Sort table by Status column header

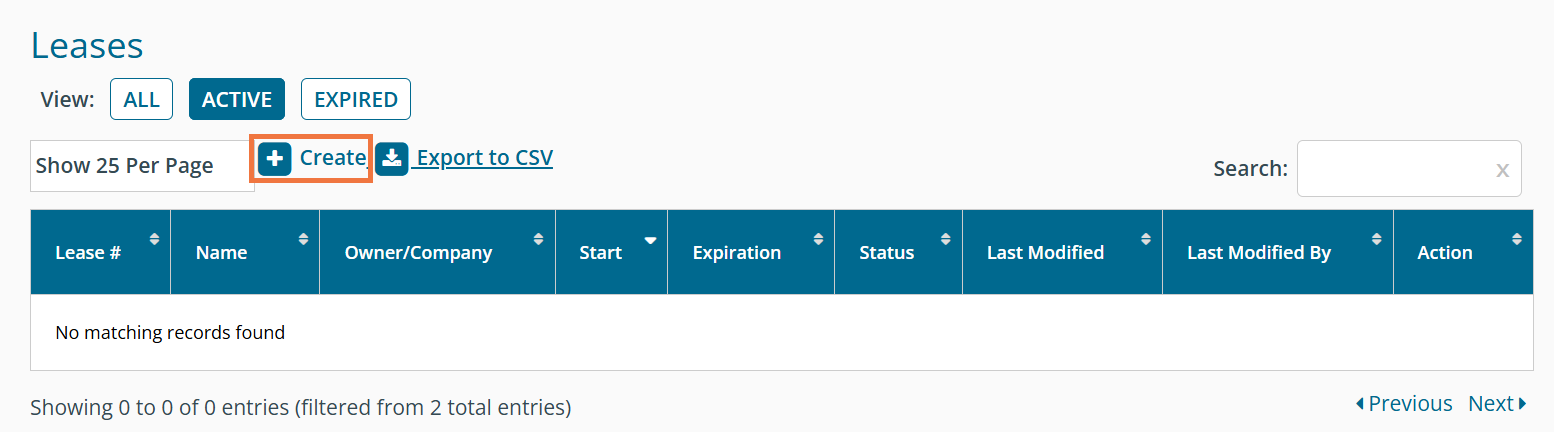pos(887,253)
